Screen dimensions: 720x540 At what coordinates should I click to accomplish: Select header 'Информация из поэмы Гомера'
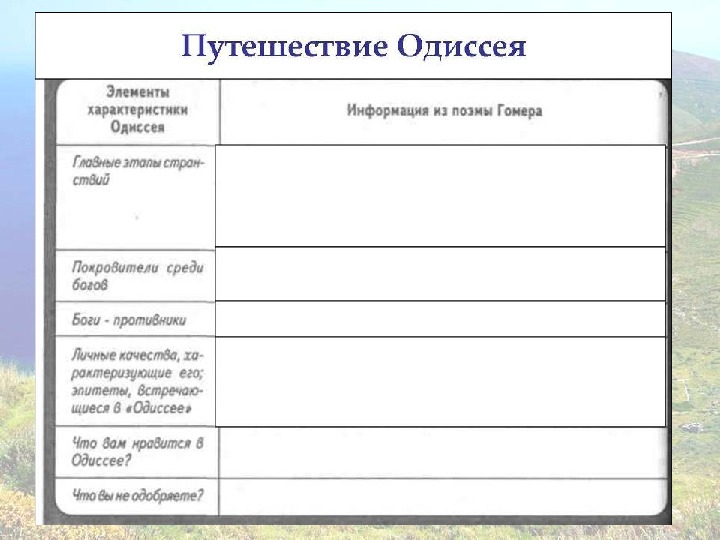tap(444, 111)
